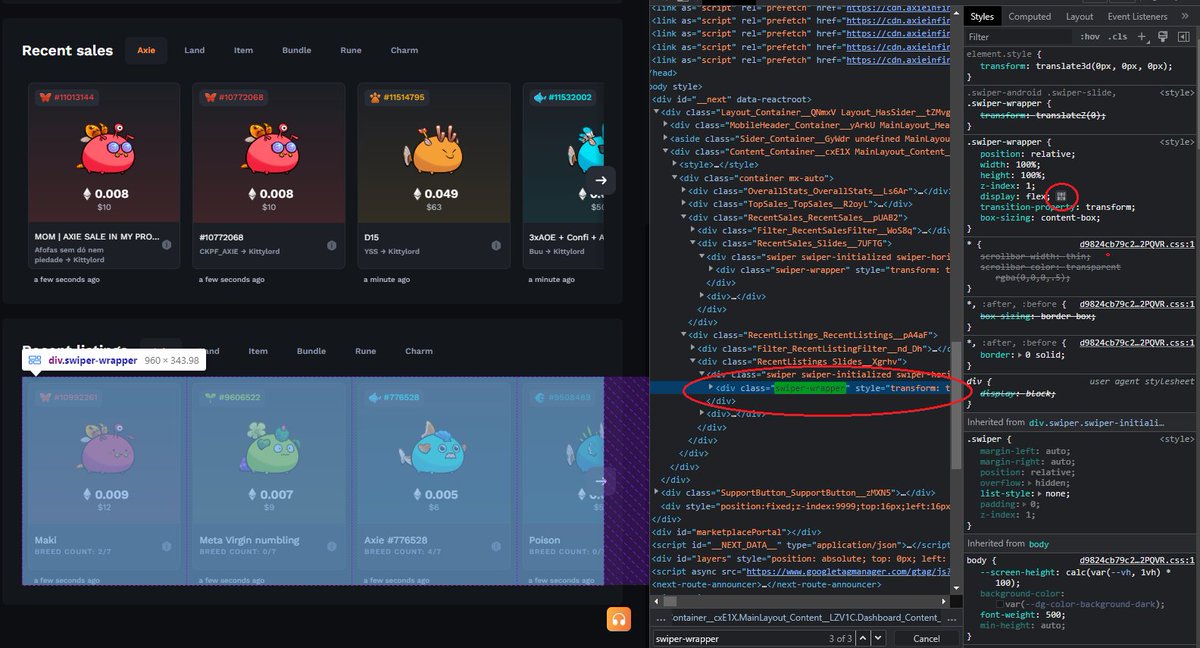Click the #10772068 ID badge
Screen dimensions: 1200x648
(234, 98)
